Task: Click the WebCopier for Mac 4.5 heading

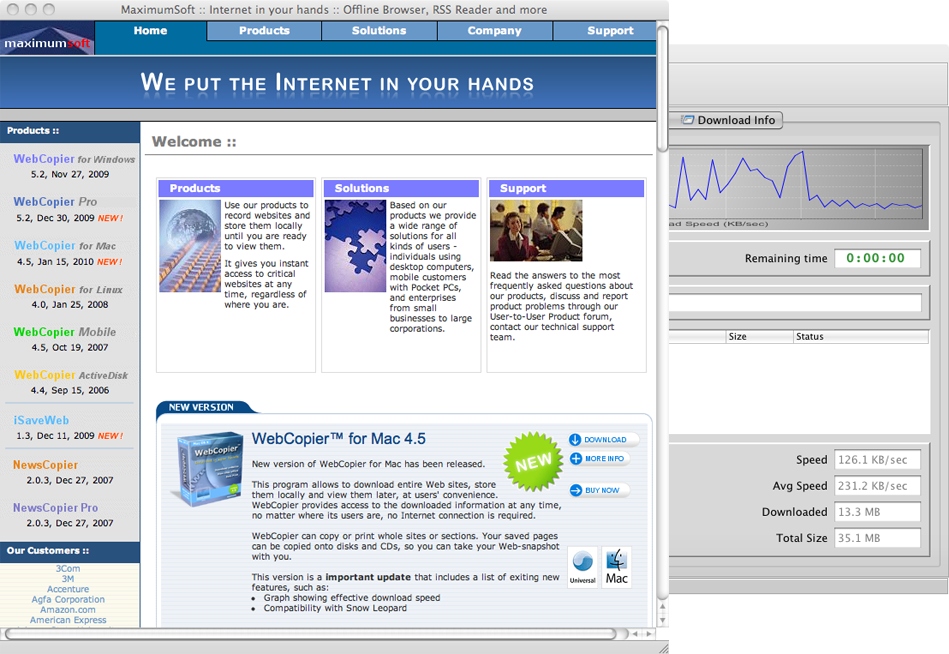Action: click(x=339, y=439)
